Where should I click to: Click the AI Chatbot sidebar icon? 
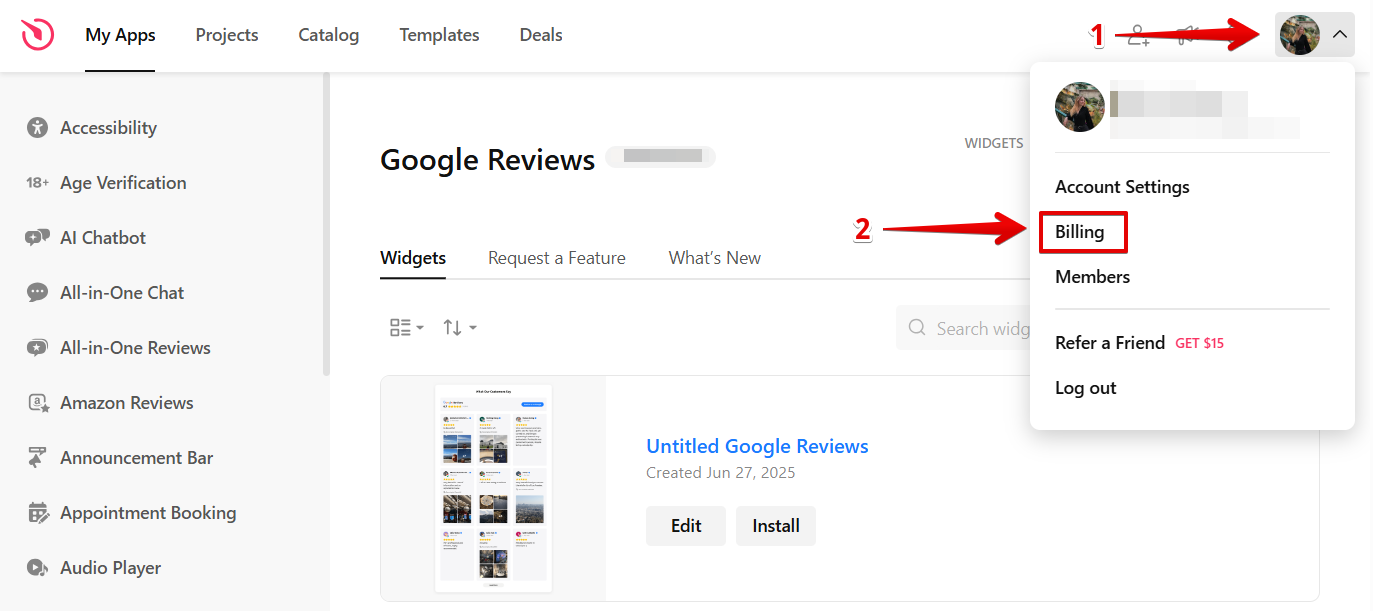[38, 238]
